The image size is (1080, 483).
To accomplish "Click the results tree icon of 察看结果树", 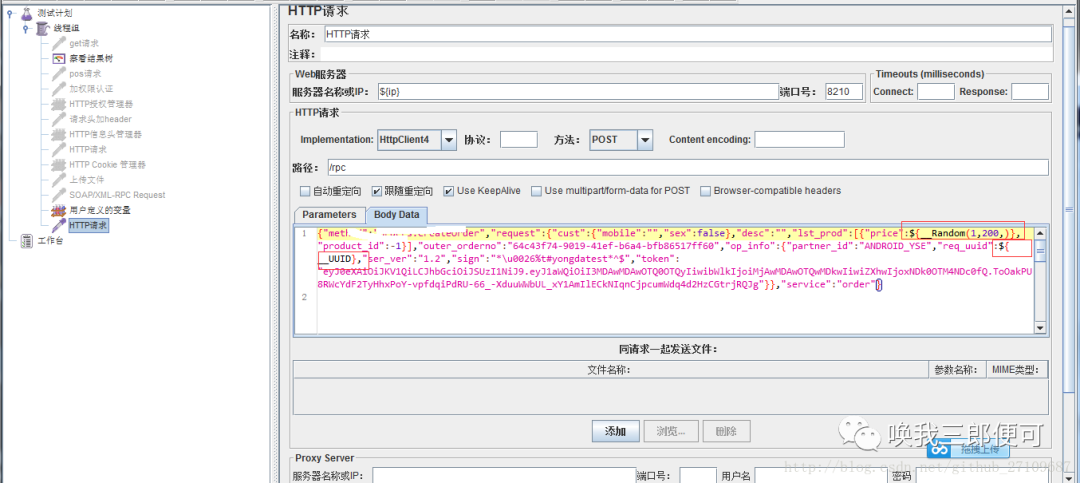I will [x=59, y=59].
